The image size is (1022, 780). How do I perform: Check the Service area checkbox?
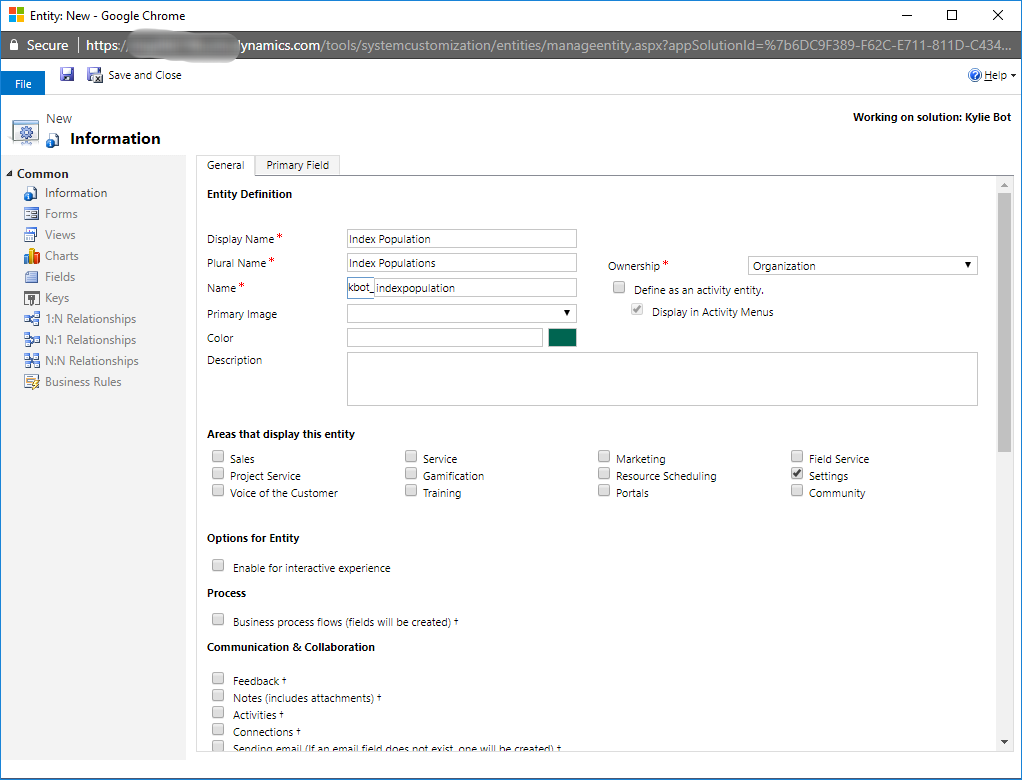[x=411, y=456]
